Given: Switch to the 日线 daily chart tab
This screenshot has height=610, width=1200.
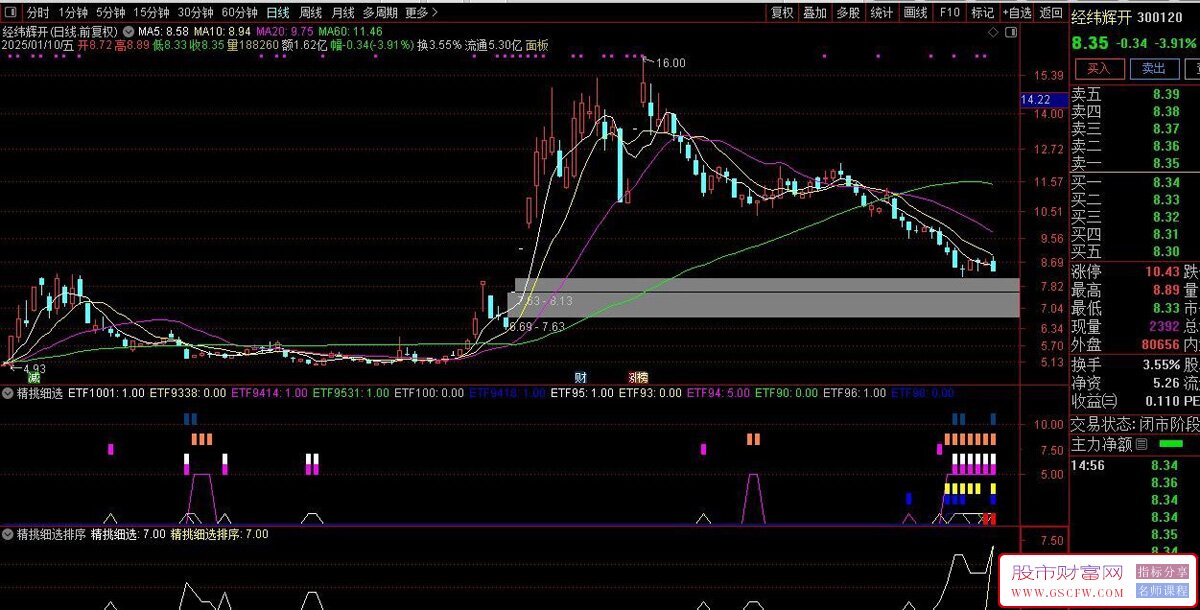Looking at the screenshot, I should [x=278, y=13].
